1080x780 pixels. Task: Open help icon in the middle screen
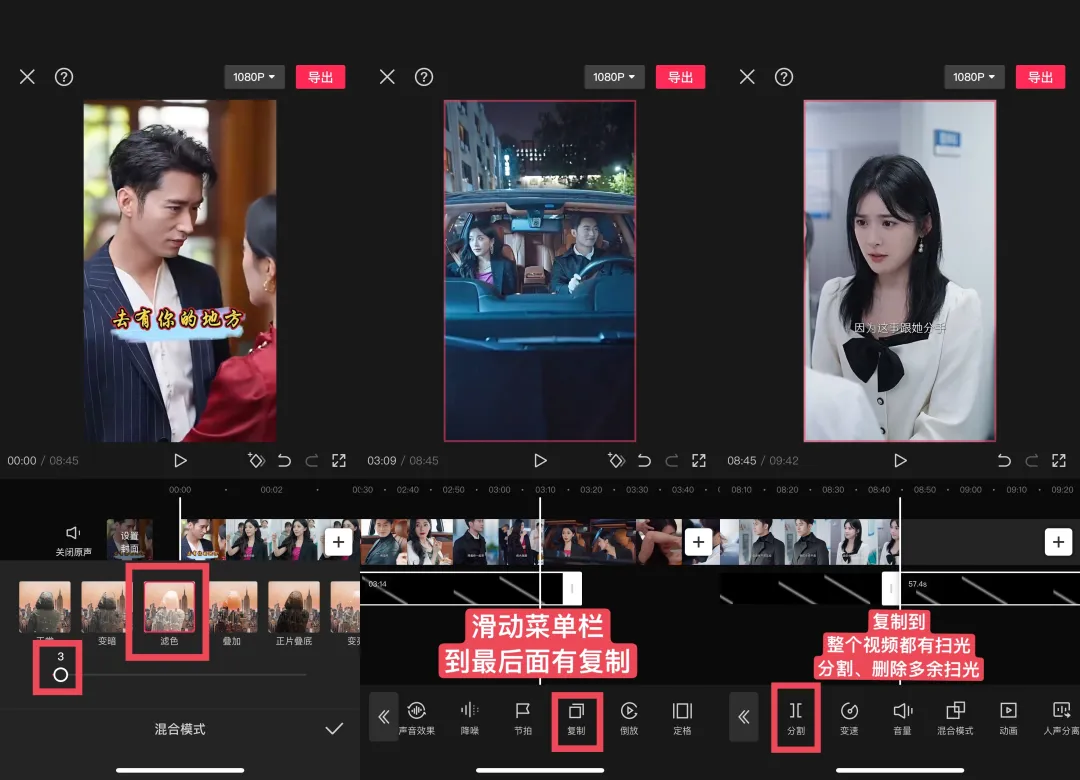[x=424, y=77]
